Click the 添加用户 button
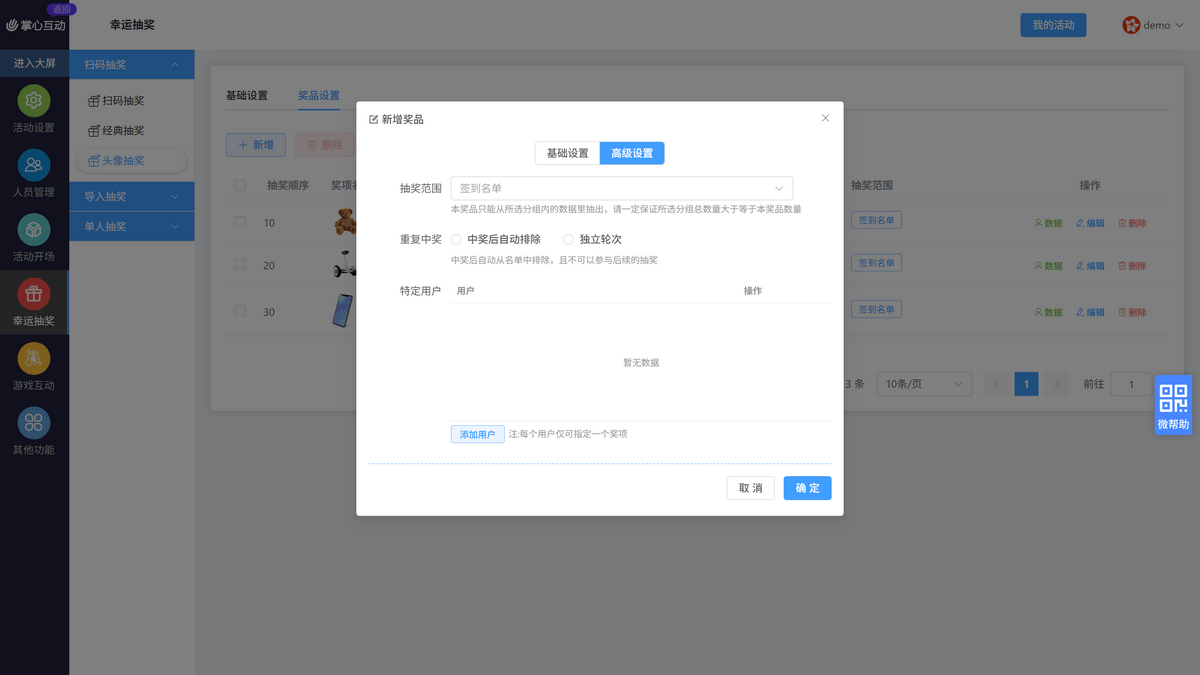 click(478, 434)
